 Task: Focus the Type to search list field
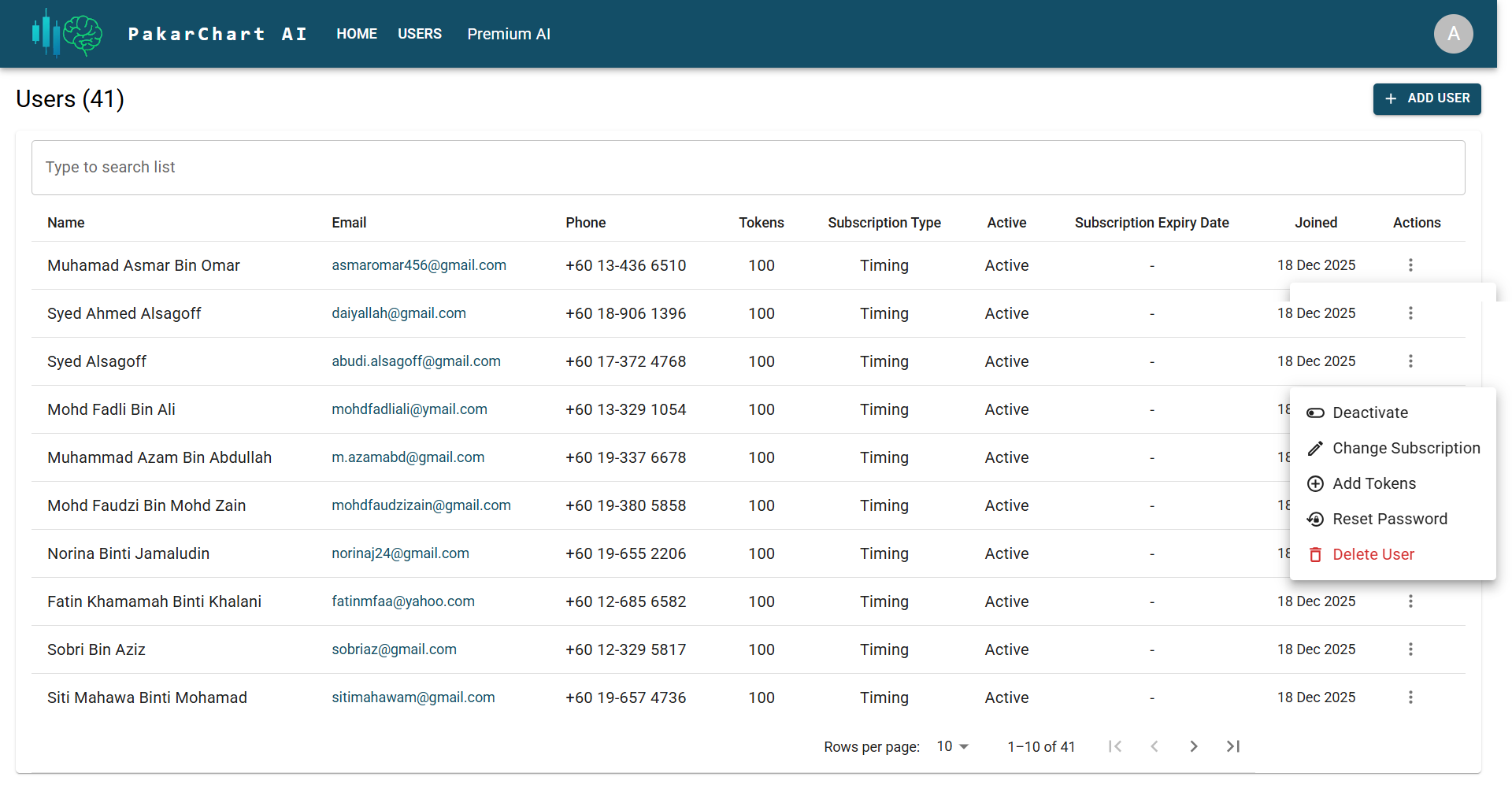748,168
